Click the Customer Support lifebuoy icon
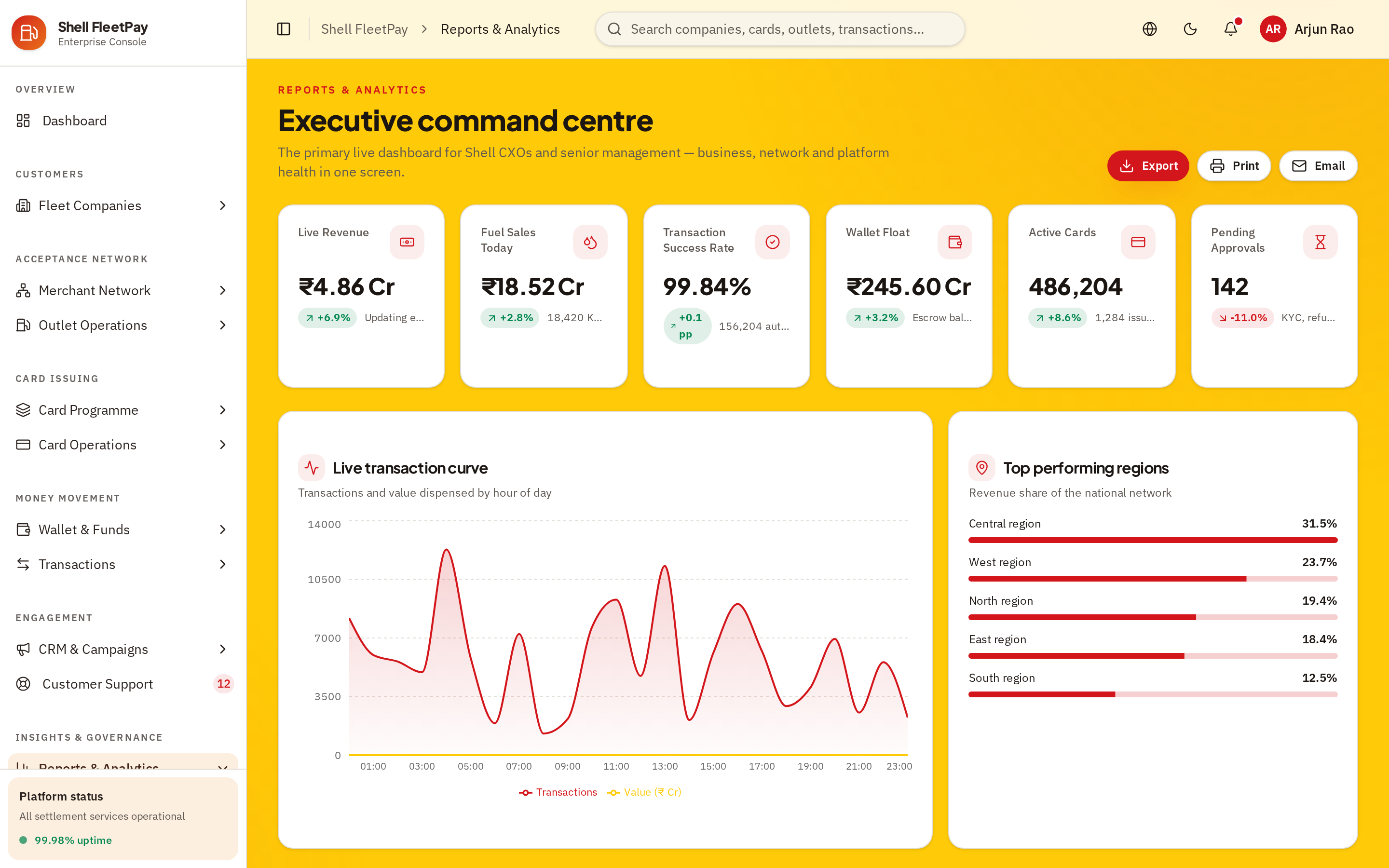This screenshot has width=1389, height=868. [x=23, y=684]
